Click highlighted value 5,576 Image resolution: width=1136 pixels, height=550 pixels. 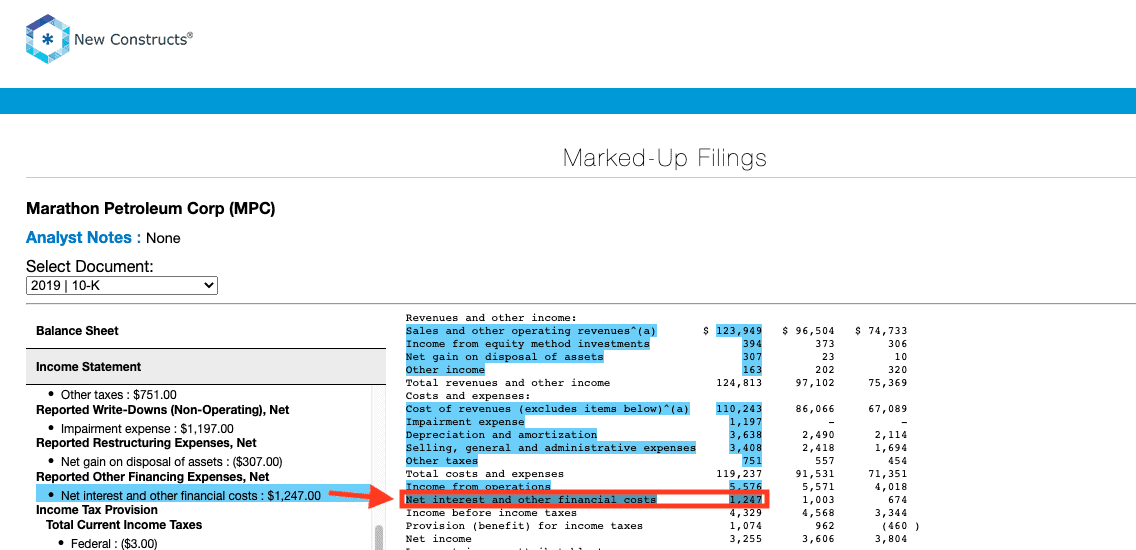[x=745, y=487]
